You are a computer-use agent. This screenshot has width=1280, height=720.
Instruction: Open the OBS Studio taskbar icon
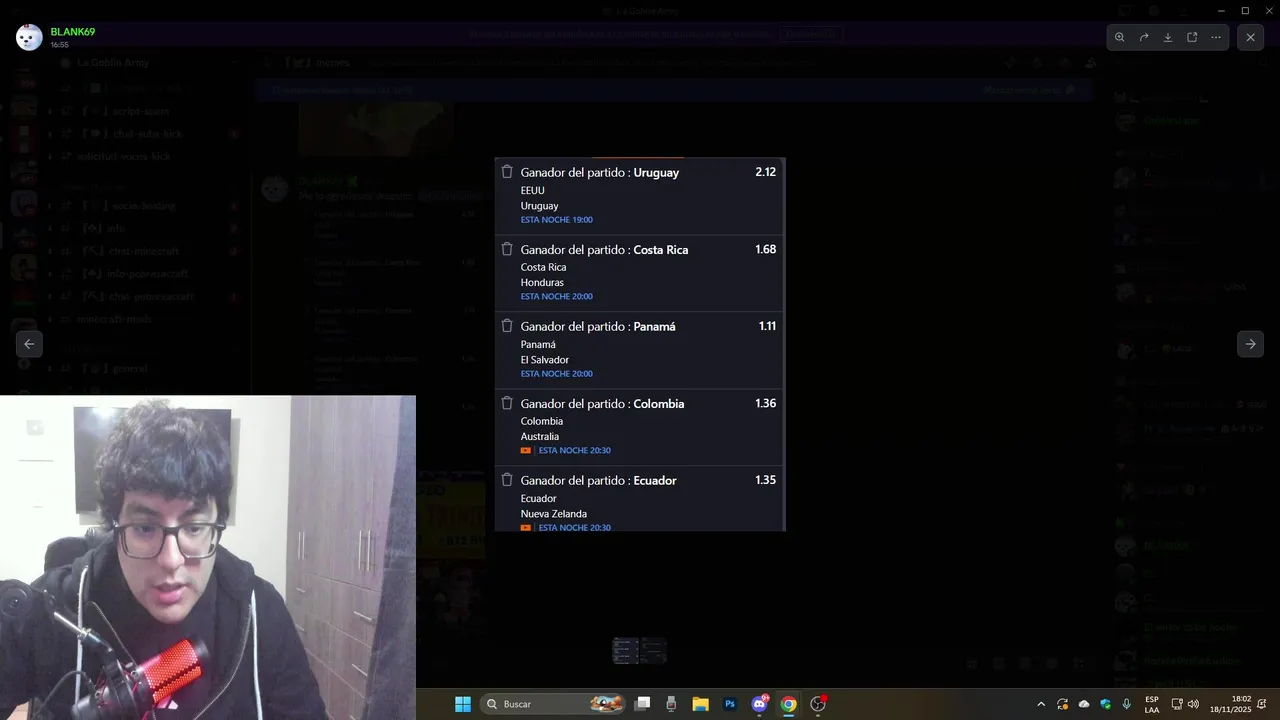click(818, 704)
